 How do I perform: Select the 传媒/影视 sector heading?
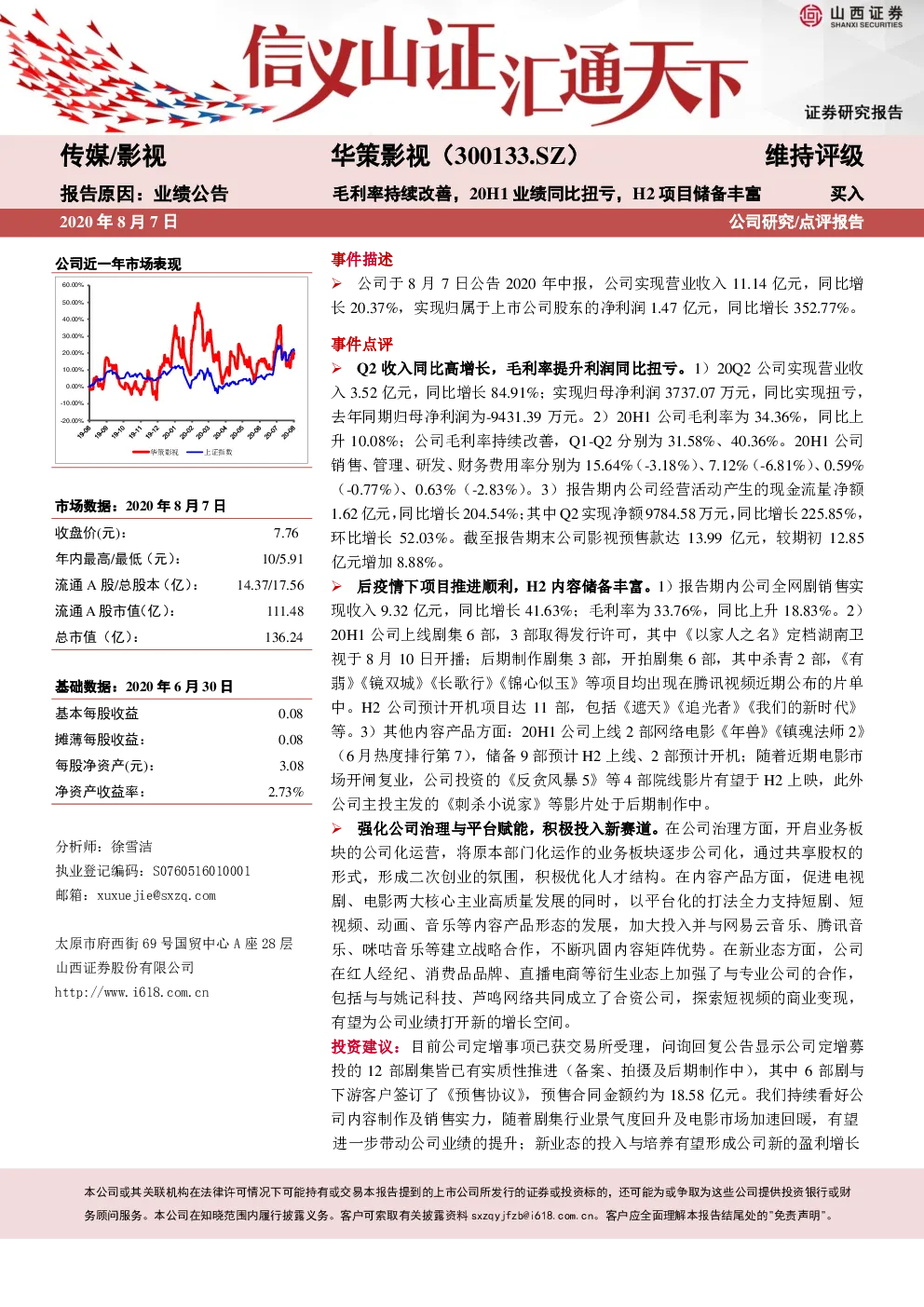click(113, 156)
